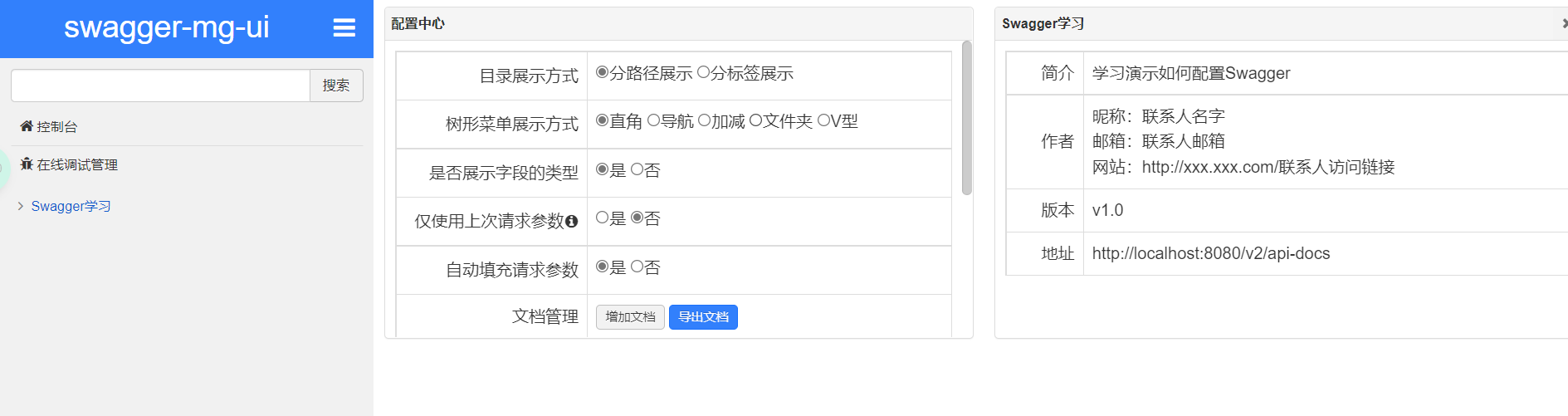Click the 增加文档 button
1568x416 pixels.
click(x=630, y=317)
